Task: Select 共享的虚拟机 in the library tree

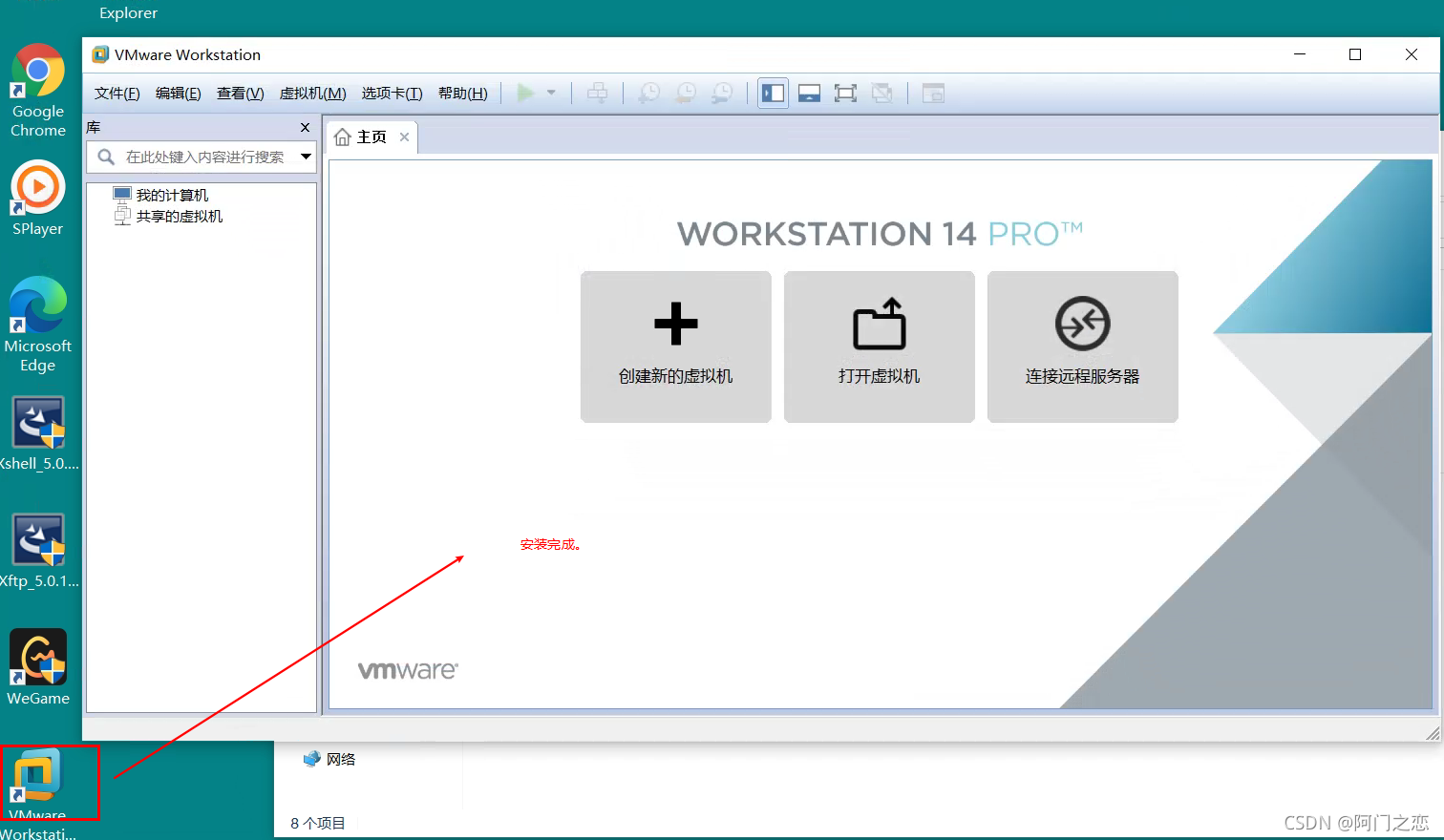Action: (168, 216)
